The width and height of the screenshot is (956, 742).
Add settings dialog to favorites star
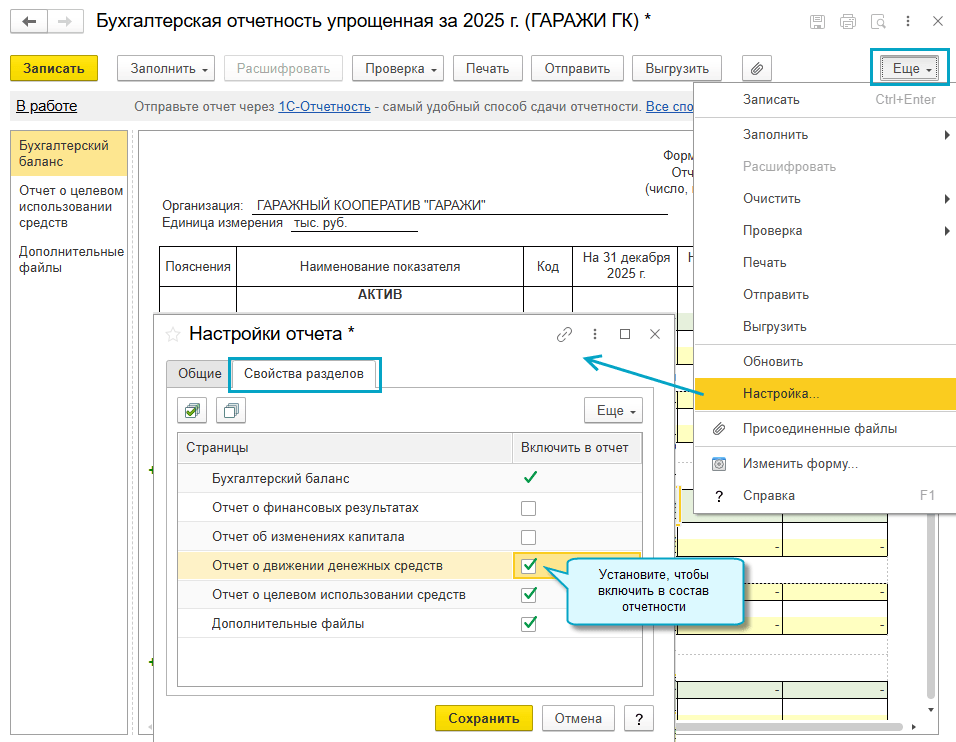pyautogui.click(x=173, y=334)
